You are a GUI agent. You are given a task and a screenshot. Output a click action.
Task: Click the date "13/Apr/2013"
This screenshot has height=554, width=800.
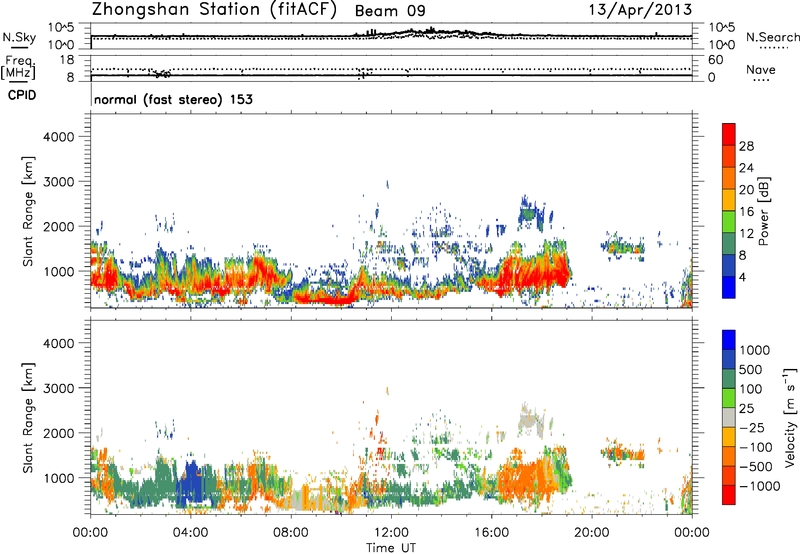click(x=641, y=10)
